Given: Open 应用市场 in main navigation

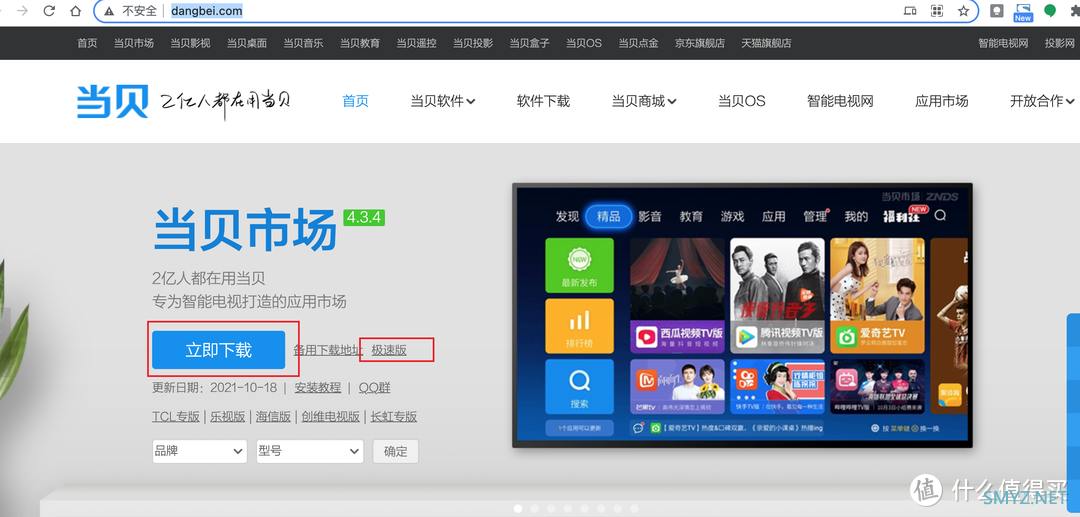Looking at the screenshot, I should pyautogui.click(x=942, y=101).
